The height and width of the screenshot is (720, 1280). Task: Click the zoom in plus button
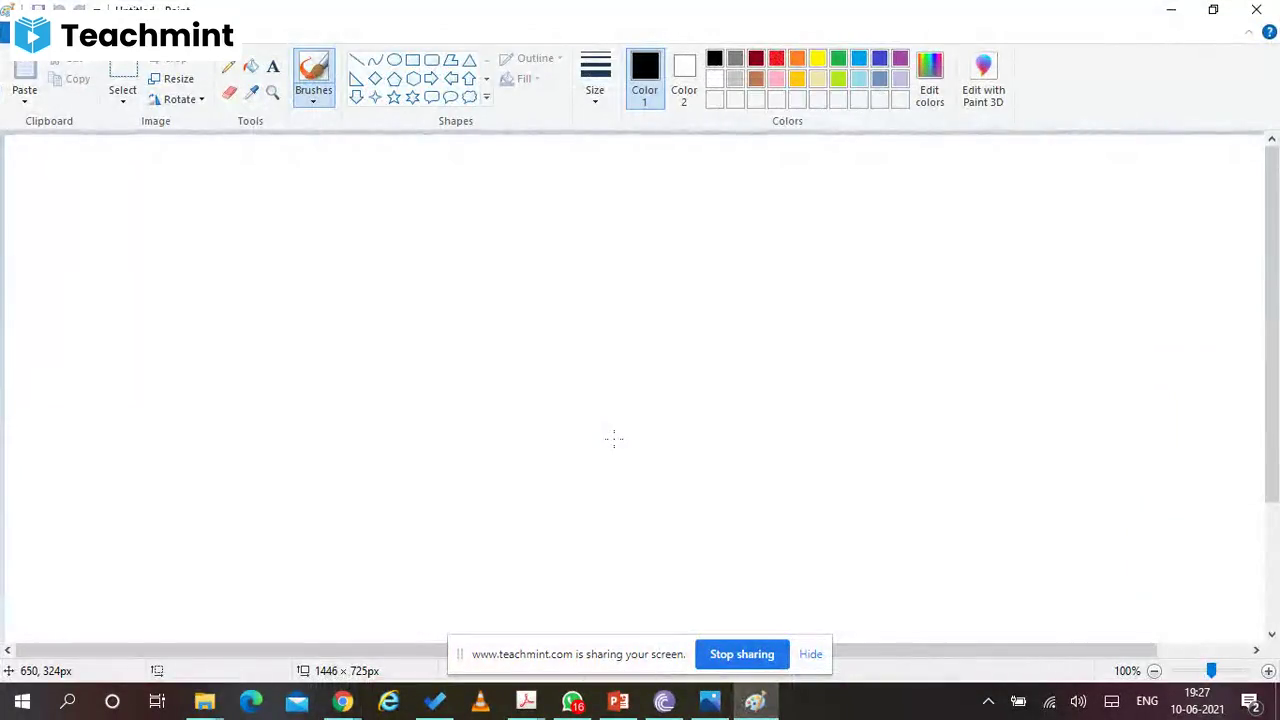tap(1268, 671)
